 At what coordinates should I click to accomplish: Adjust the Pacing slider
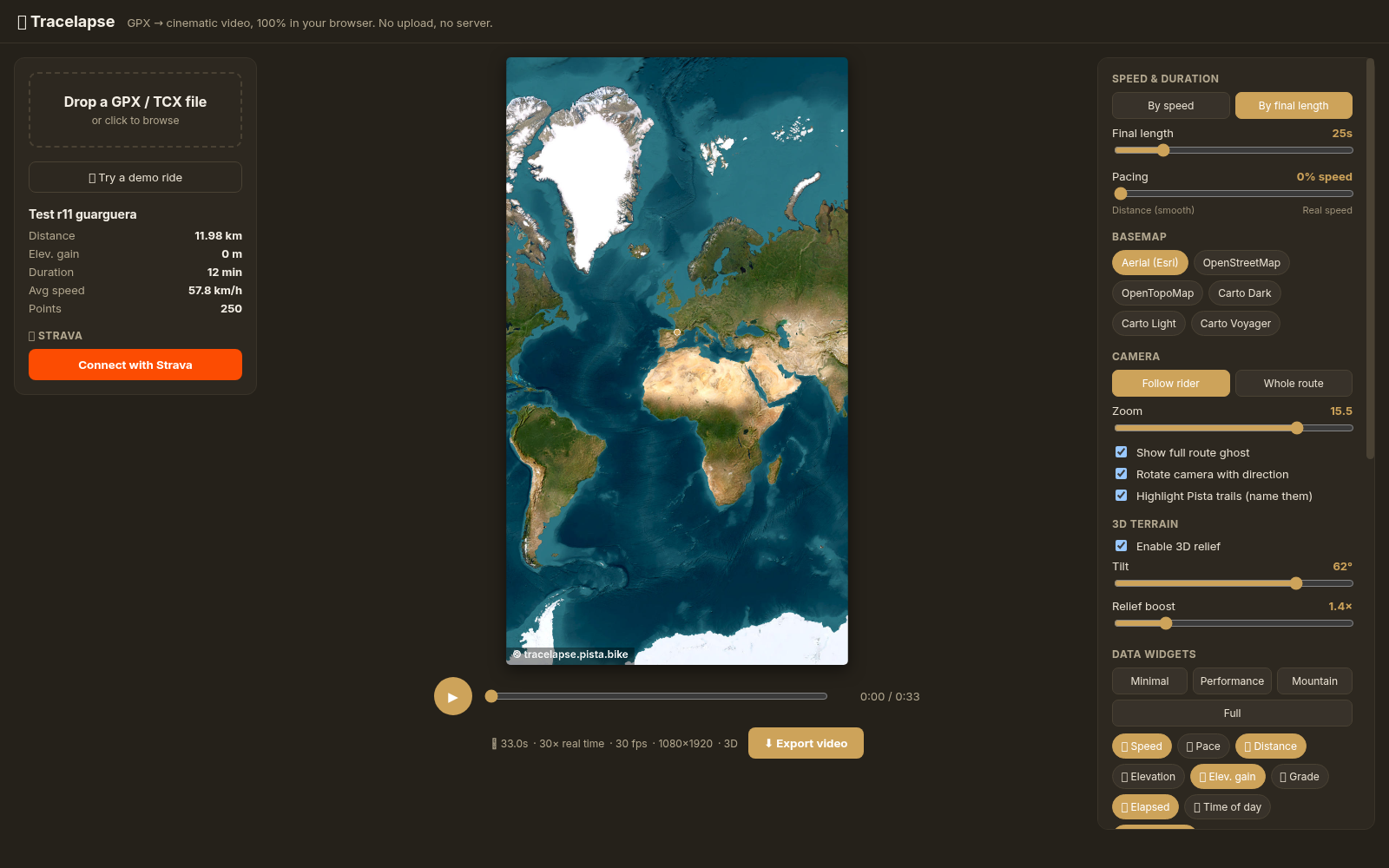1233,194
